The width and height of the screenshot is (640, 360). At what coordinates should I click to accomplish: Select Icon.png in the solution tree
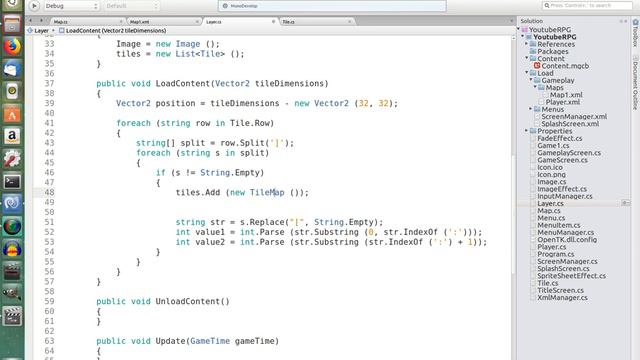coord(551,175)
